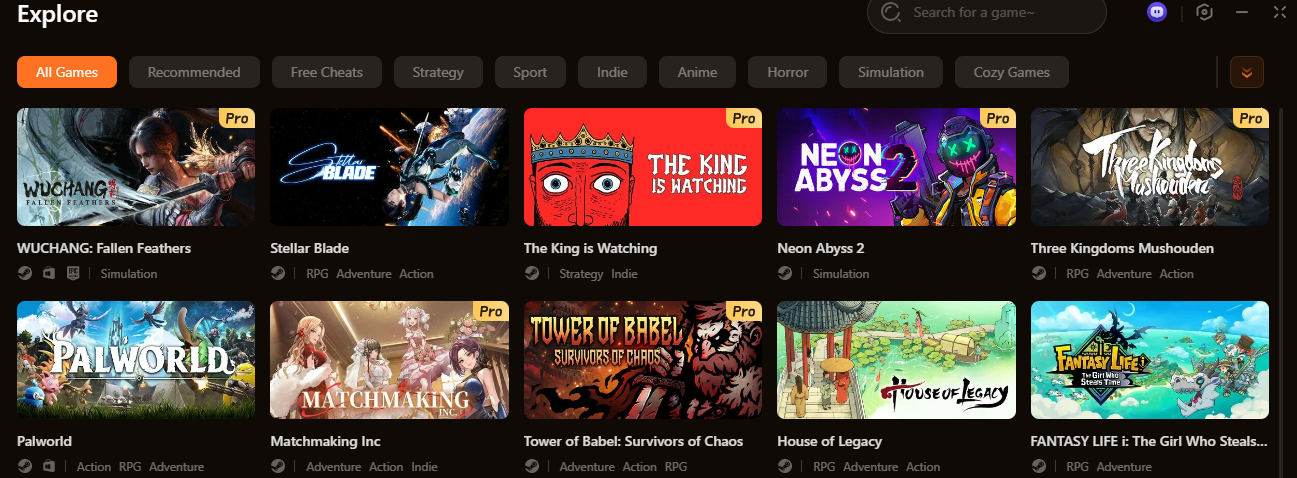Click the Steam icon under The King is Watching
The image size is (1297, 478).
pyautogui.click(x=532, y=273)
